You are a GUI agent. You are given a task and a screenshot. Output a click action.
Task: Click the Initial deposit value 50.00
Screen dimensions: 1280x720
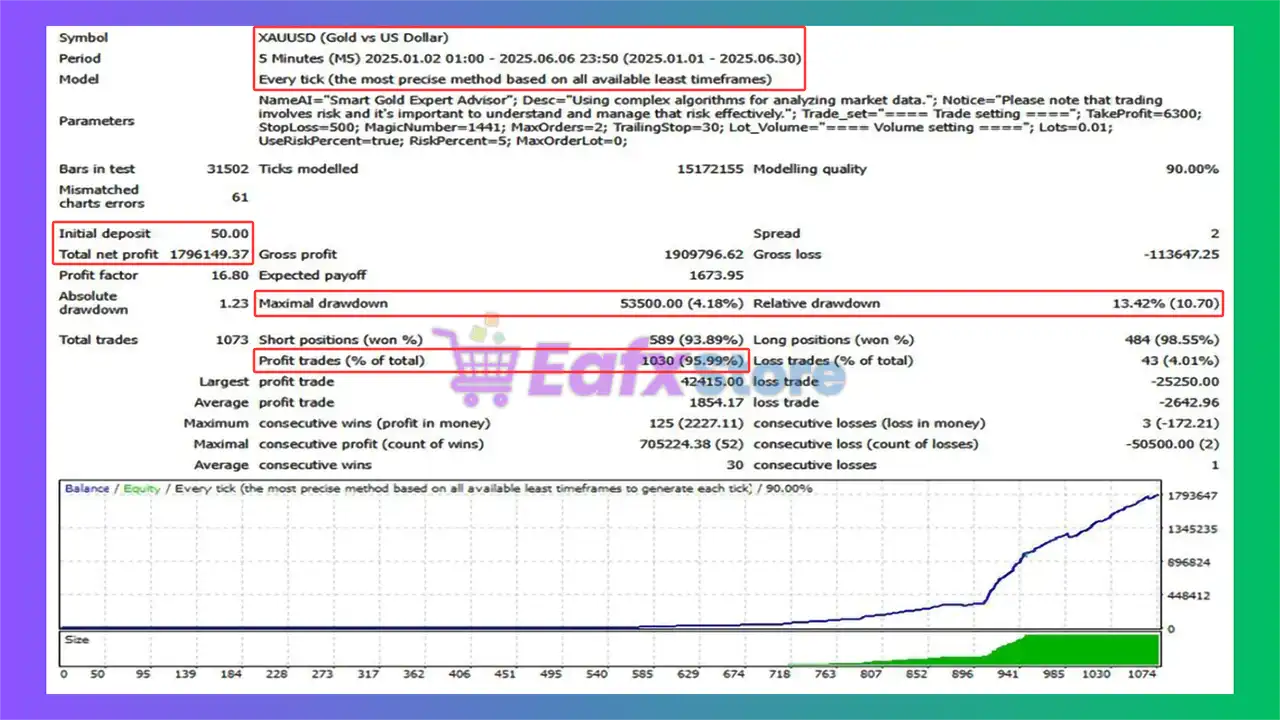[230, 233]
